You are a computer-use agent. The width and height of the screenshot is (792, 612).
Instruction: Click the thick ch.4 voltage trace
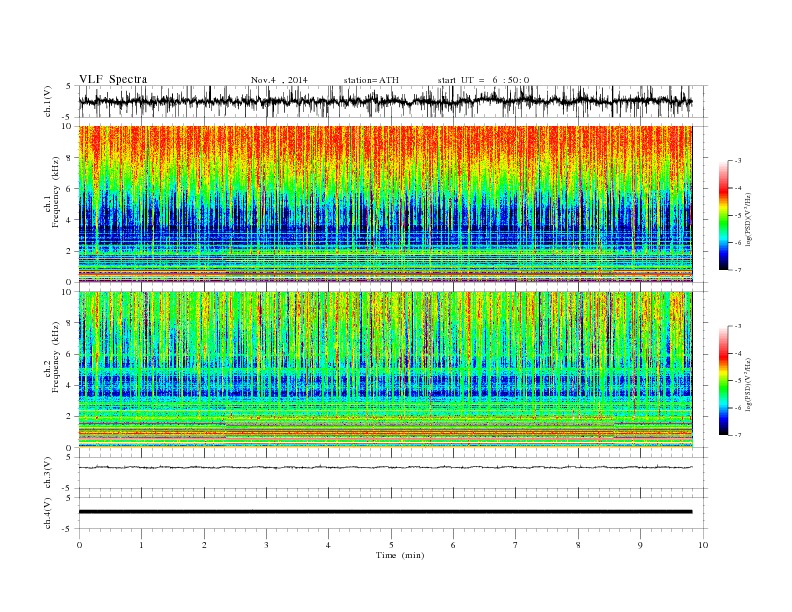click(385, 512)
